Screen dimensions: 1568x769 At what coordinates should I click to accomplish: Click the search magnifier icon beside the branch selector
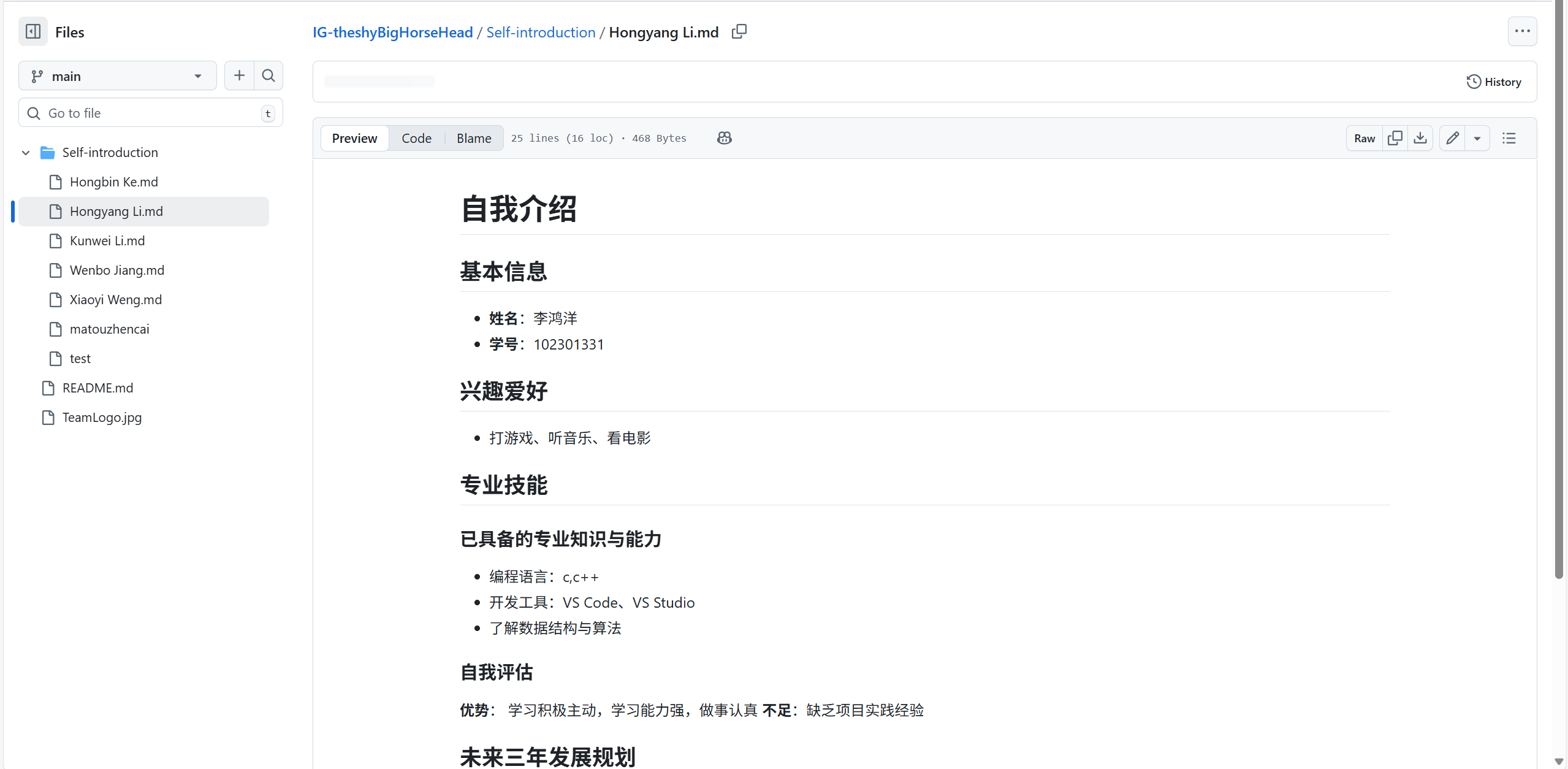pos(268,75)
